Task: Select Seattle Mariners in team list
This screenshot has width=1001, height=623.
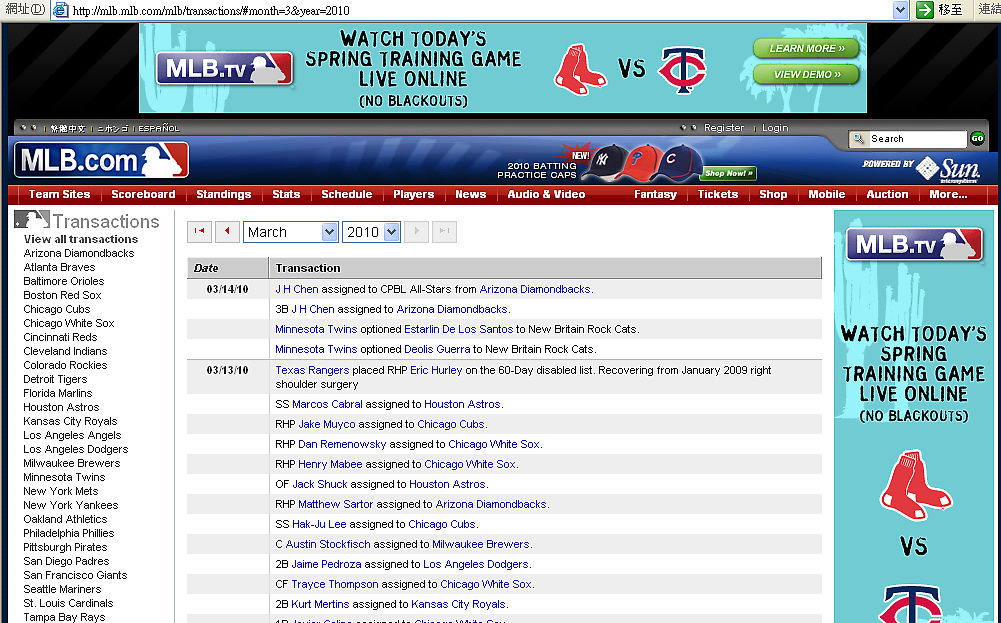Action: (x=62, y=589)
